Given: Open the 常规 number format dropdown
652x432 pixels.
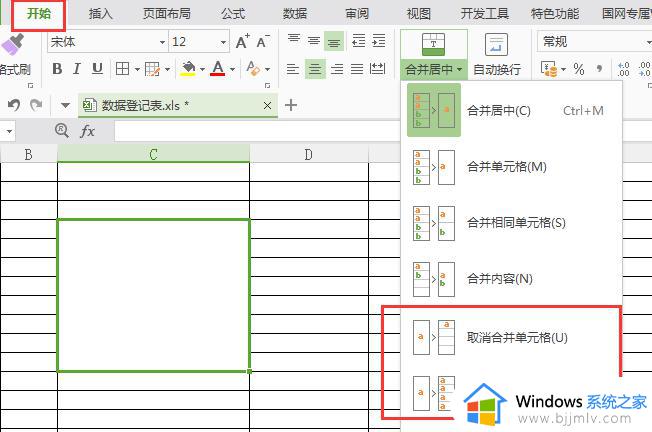Looking at the screenshot, I should [648, 42].
